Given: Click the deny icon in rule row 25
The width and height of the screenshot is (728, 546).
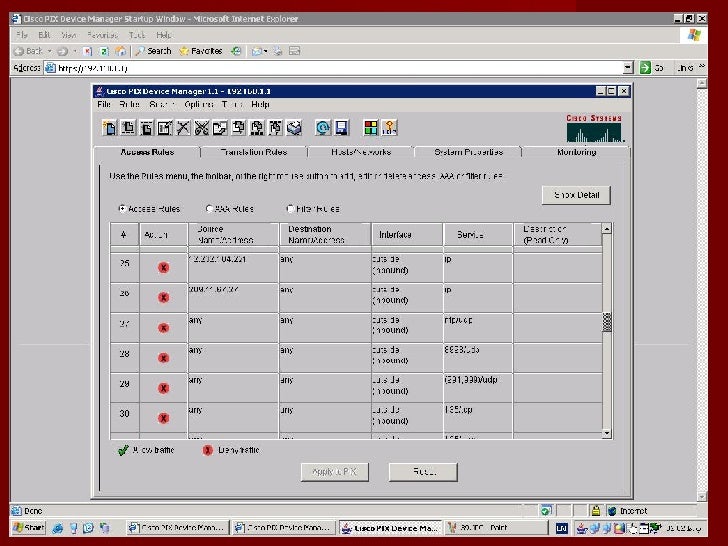Looking at the screenshot, I should 163,267.
